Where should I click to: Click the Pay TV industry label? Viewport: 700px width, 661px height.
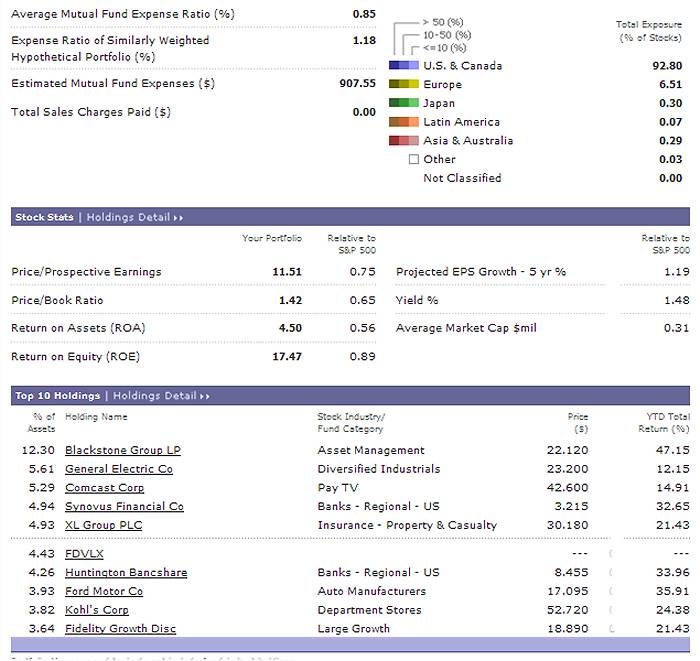(x=338, y=488)
